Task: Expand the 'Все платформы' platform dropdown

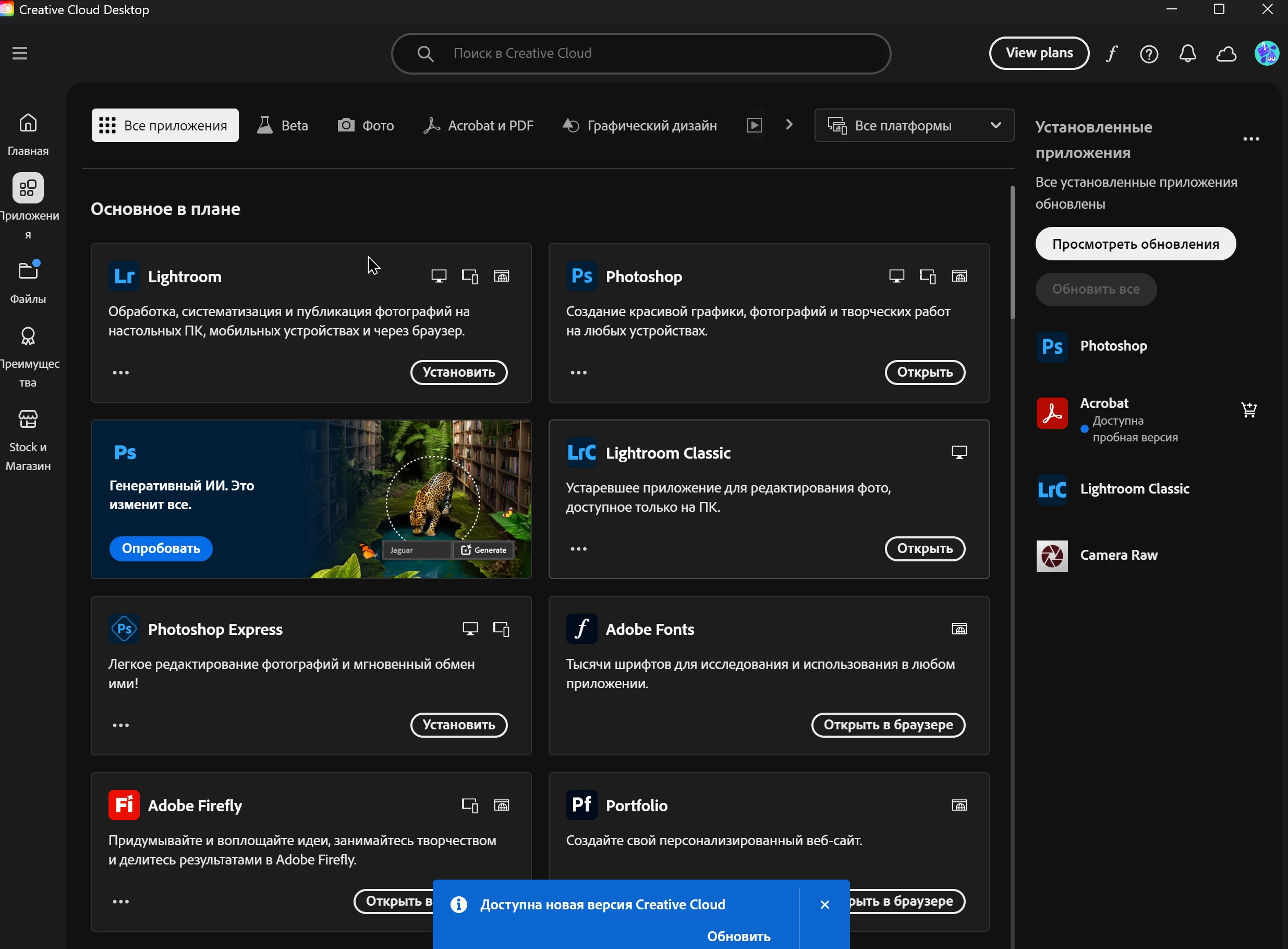Action: tap(914, 125)
